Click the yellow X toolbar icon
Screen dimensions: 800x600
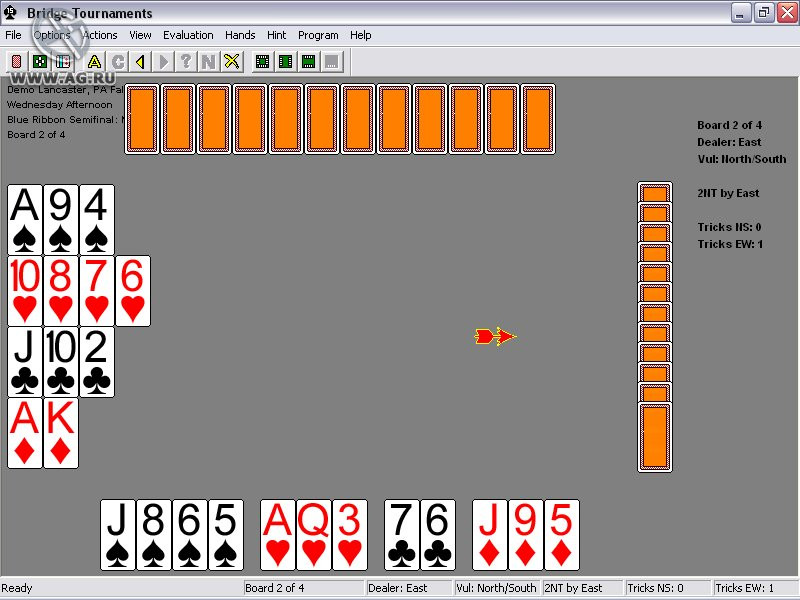(232, 62)
